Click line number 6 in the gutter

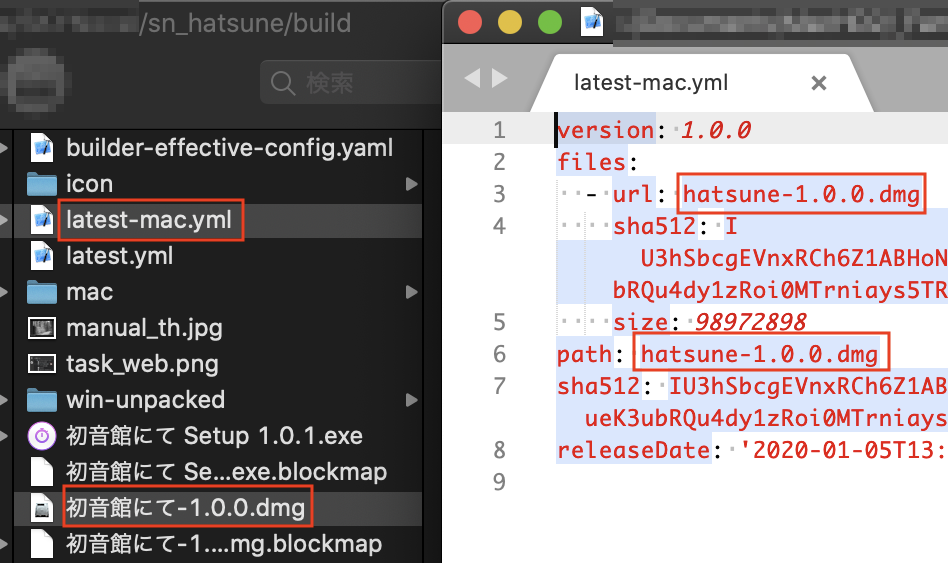click(499, 354)
